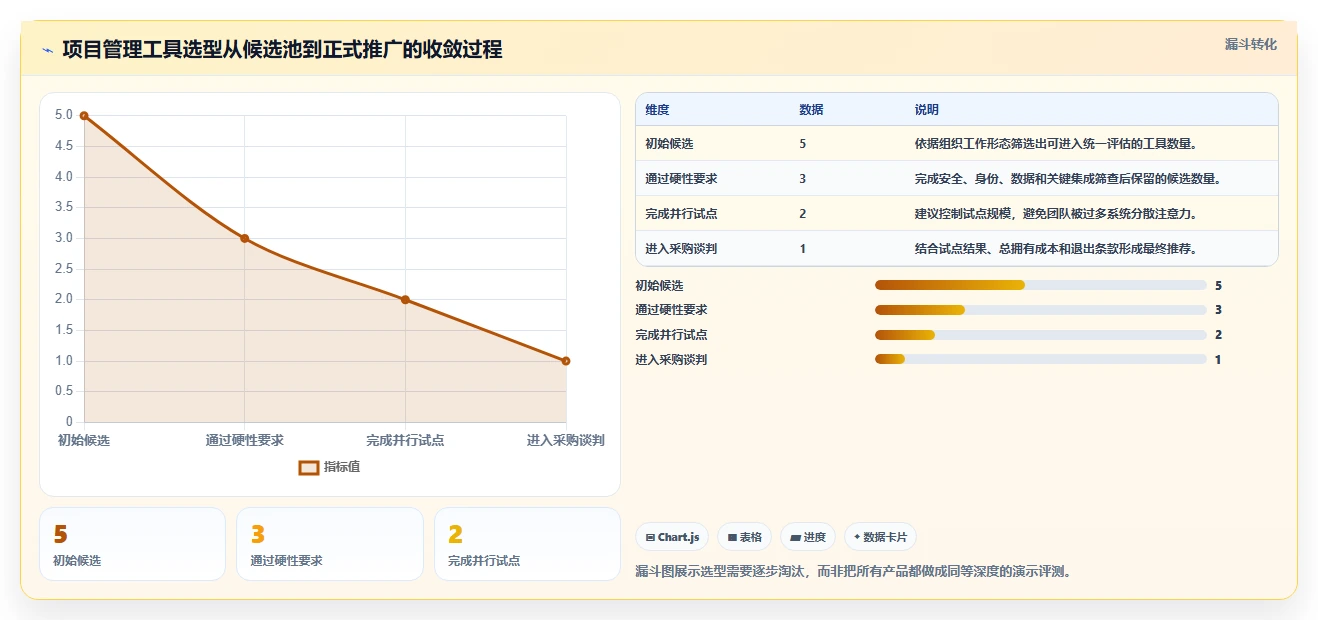This screenshot has height=620, width=1318.
Task: Click description starting 完成安全、身份
Action: point(1068,179)
